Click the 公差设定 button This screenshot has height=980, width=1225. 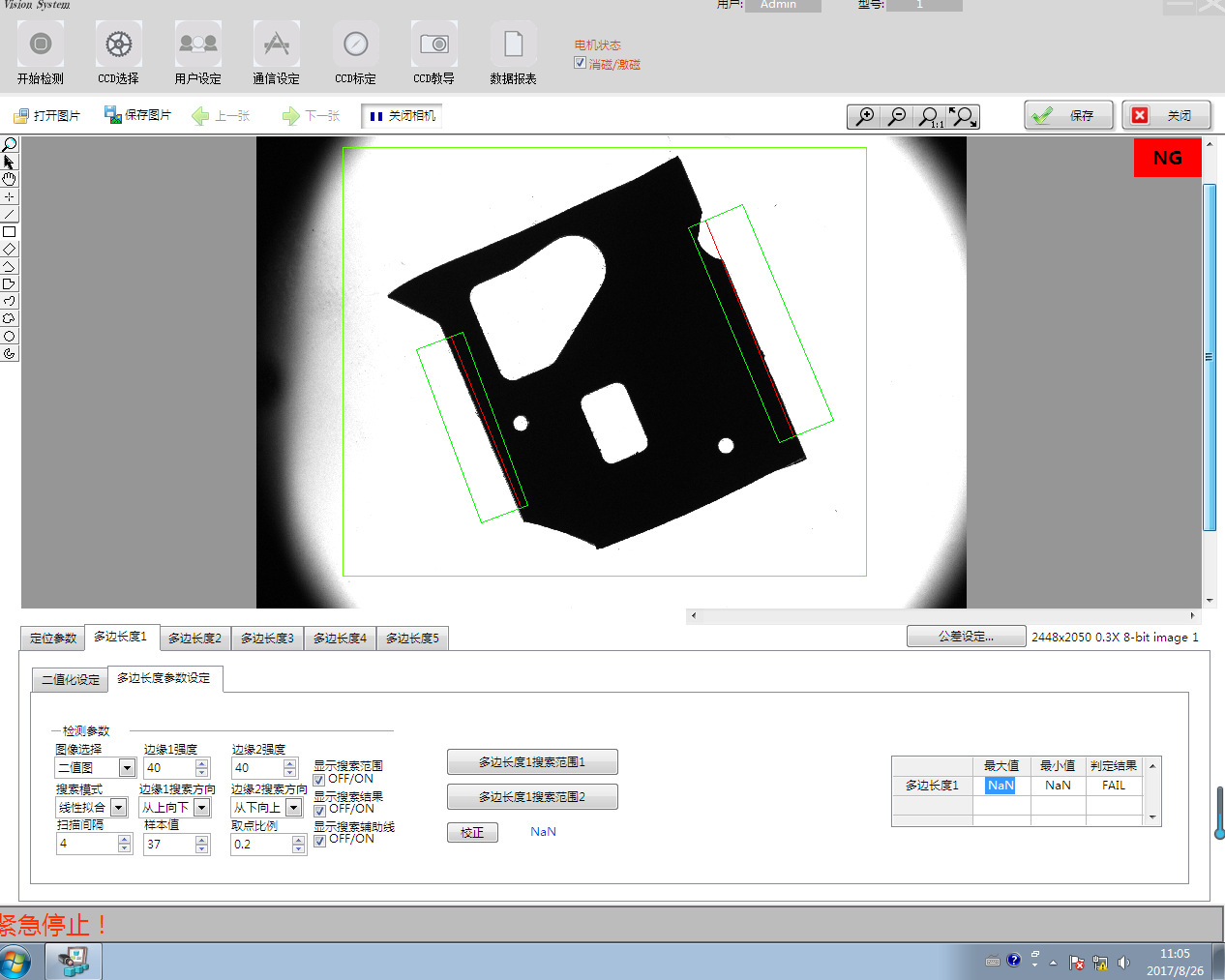pyautogui.click(x=966, y=637)
